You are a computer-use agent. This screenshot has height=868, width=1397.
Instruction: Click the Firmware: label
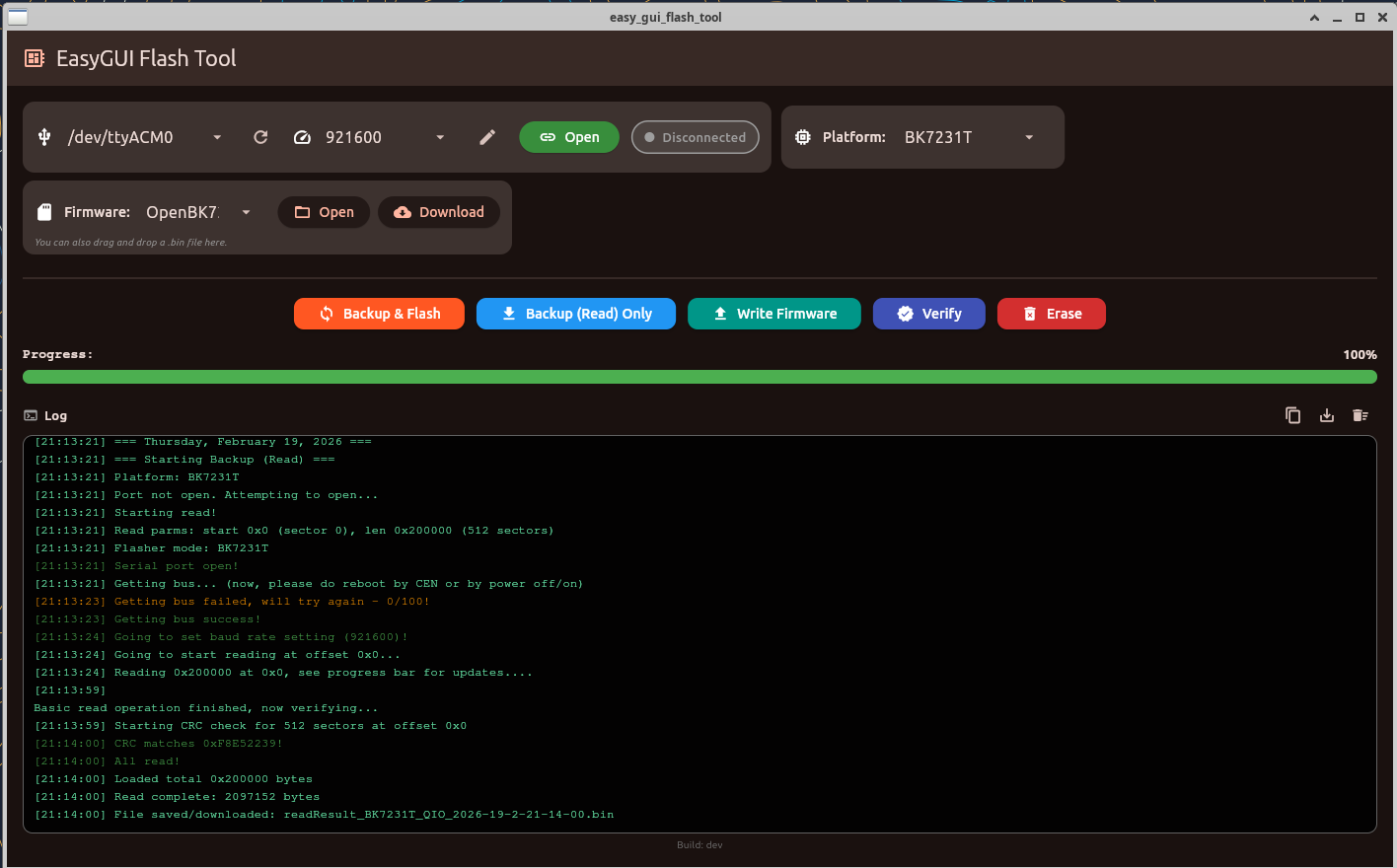pos(98,212)
